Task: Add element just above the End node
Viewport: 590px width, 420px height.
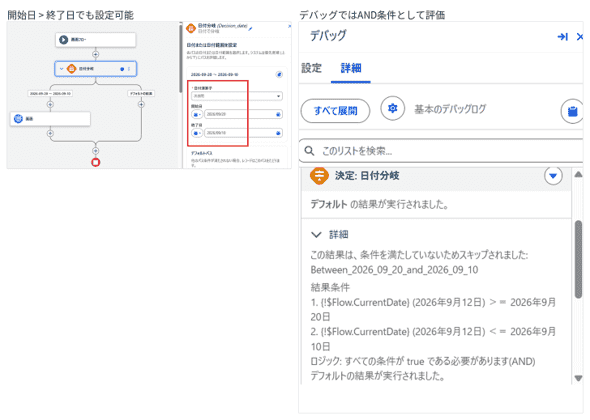Action: [x=96, y=151]
